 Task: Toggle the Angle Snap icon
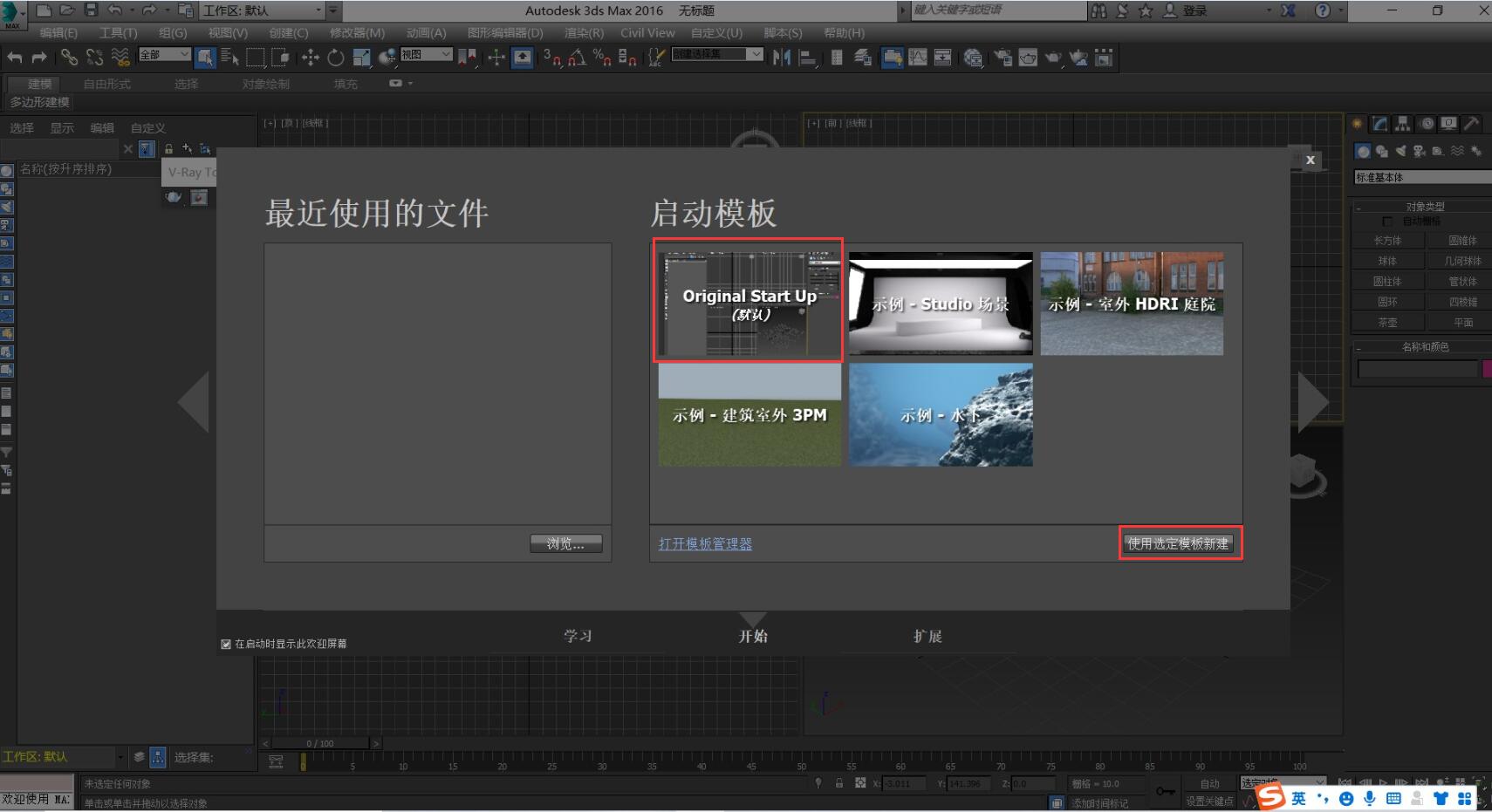tap(577, 58)
